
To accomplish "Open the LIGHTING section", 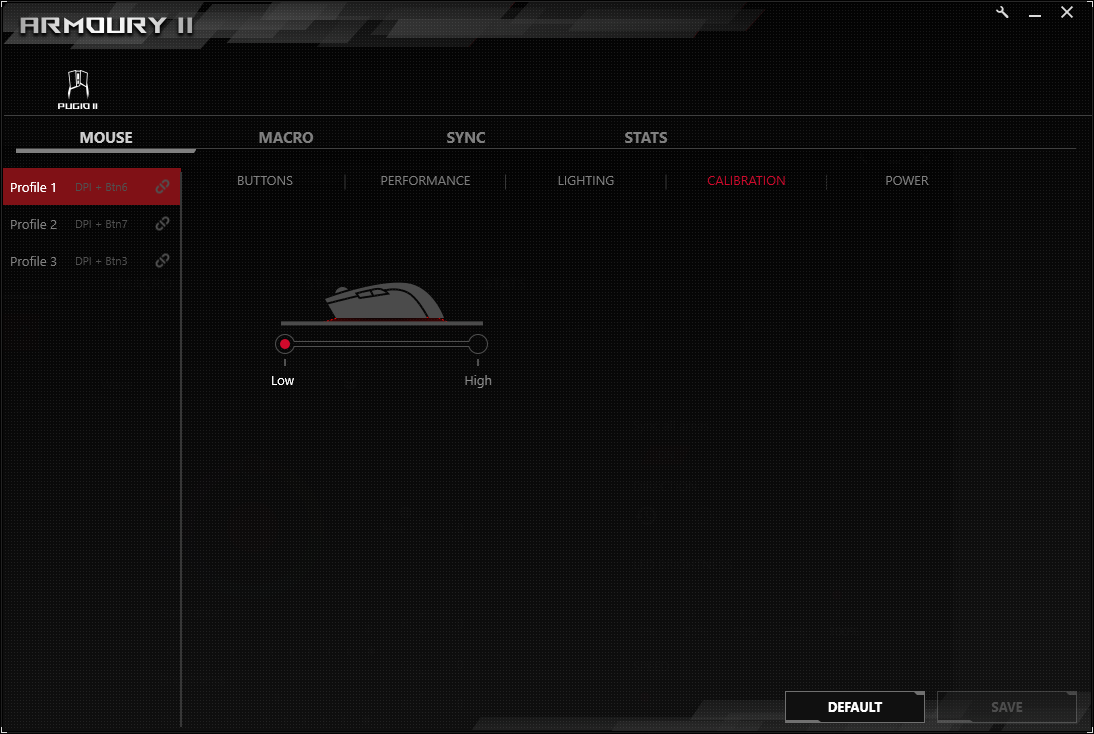I will tap(586, 181).
